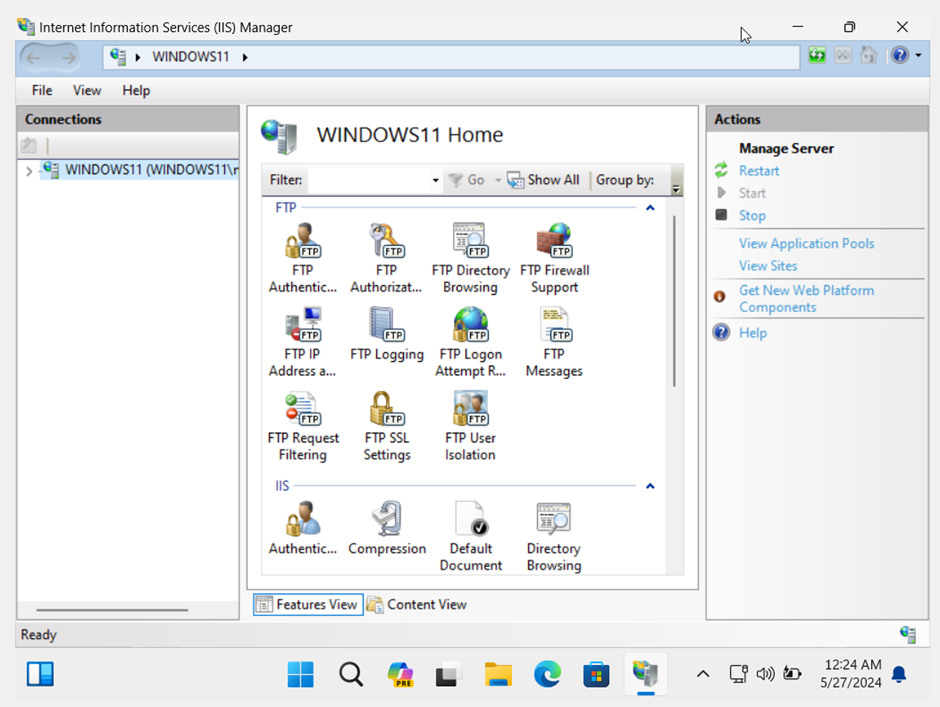940x707 pixels.
Task: Open File Explorer from taskbar
Action: (x=498, y=675)
